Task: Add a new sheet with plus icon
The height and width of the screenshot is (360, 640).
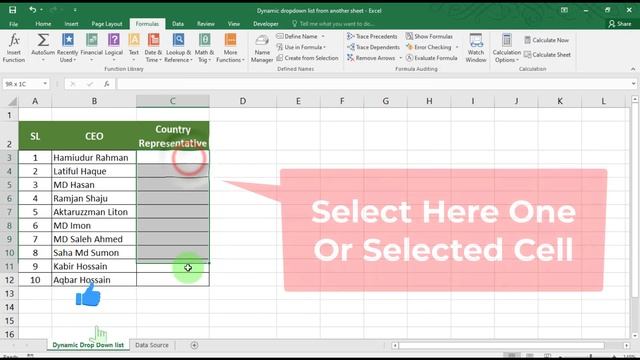Action: tap(194, 345)
